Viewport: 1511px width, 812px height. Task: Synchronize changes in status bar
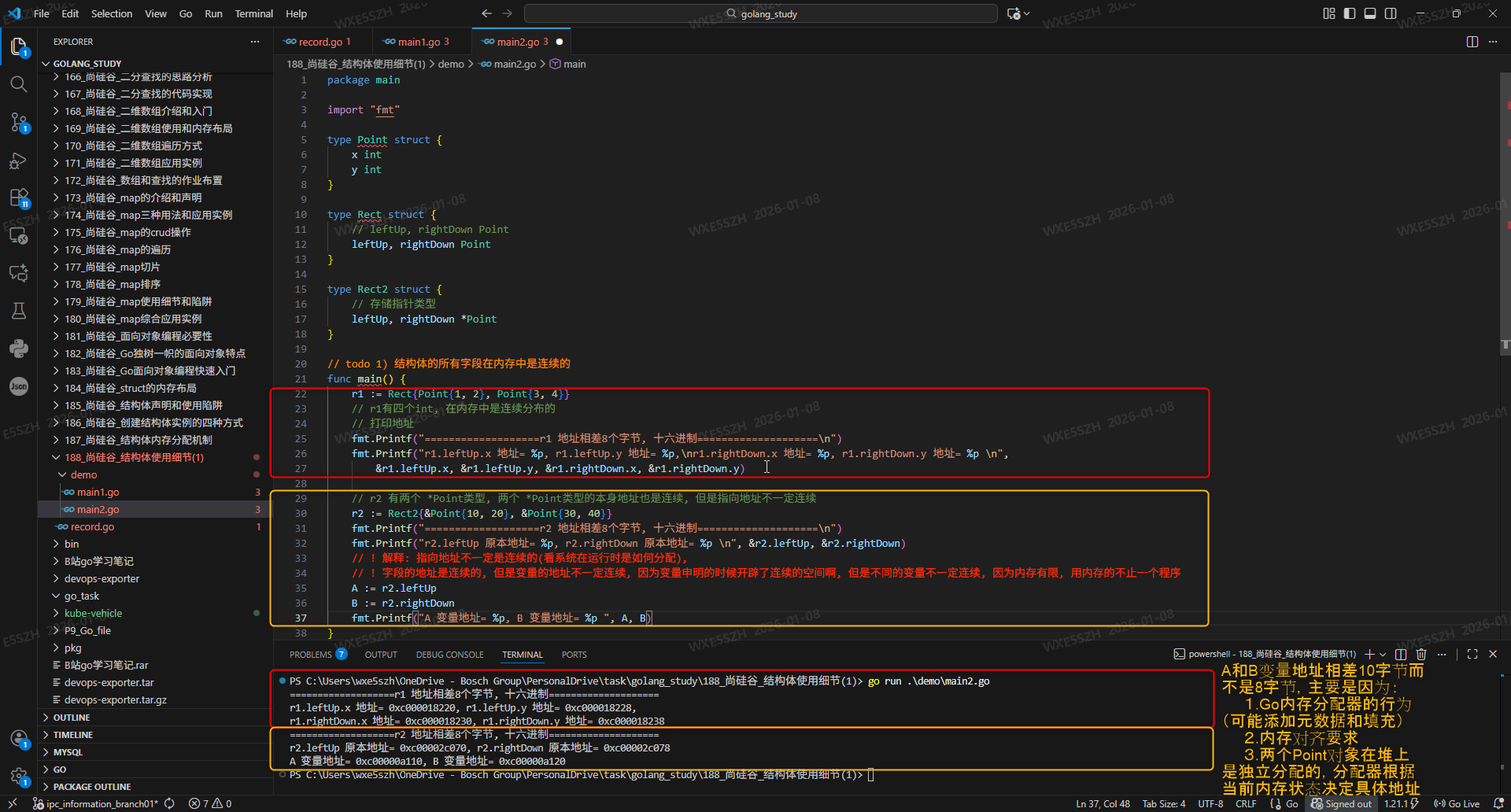(x=169, y=803)
